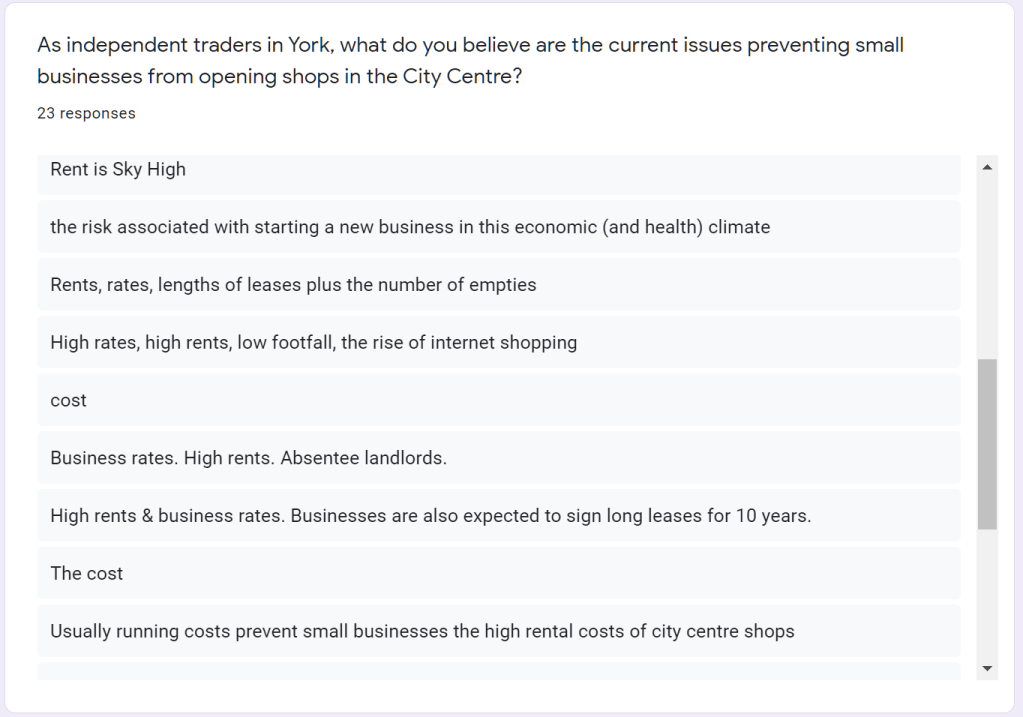This screenshot has width=1023, height=717.
Task: Select the 'Rent is Sky High' response
Action: point(118,170)
